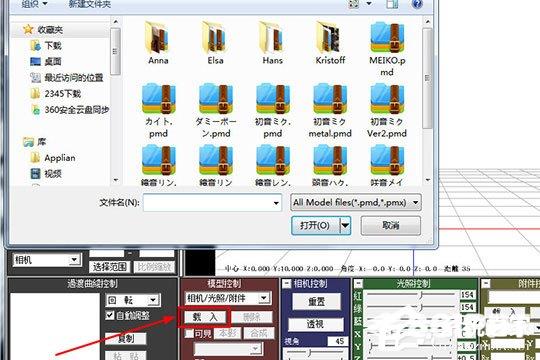Select 库 libraries in sidebar

tap(35, 142)
